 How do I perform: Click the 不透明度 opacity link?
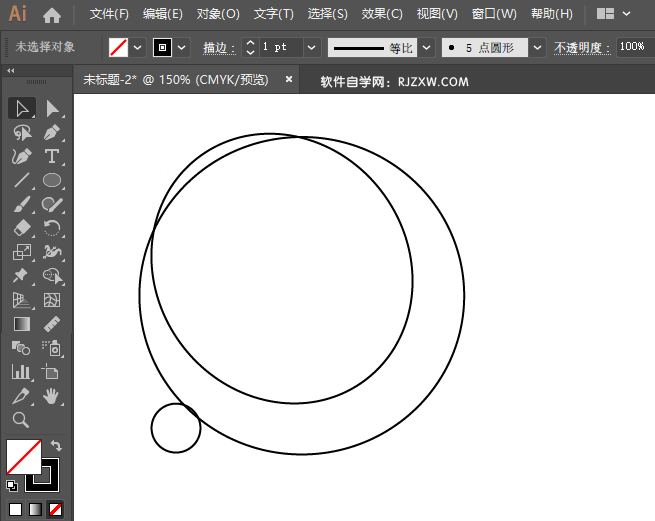click(582, 48)
